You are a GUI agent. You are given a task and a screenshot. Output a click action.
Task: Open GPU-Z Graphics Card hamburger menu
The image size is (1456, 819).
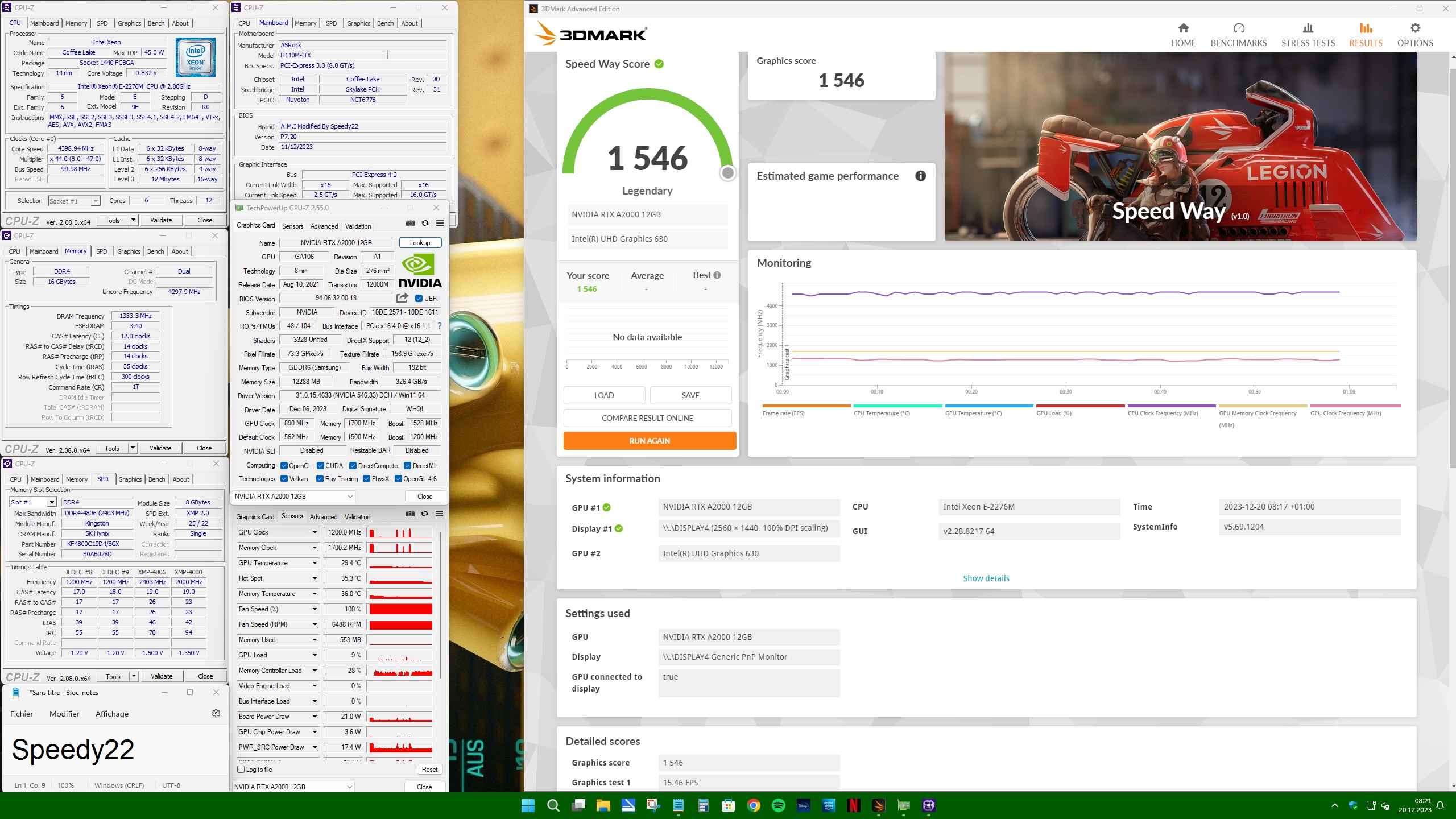coord(440,223)
